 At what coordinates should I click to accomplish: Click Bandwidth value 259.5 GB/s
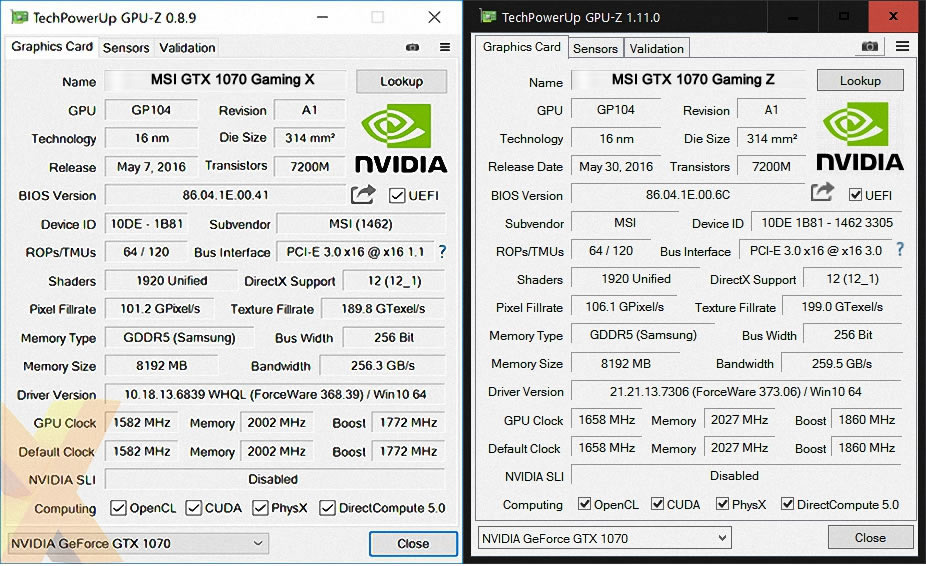click(x=842, y=363)
